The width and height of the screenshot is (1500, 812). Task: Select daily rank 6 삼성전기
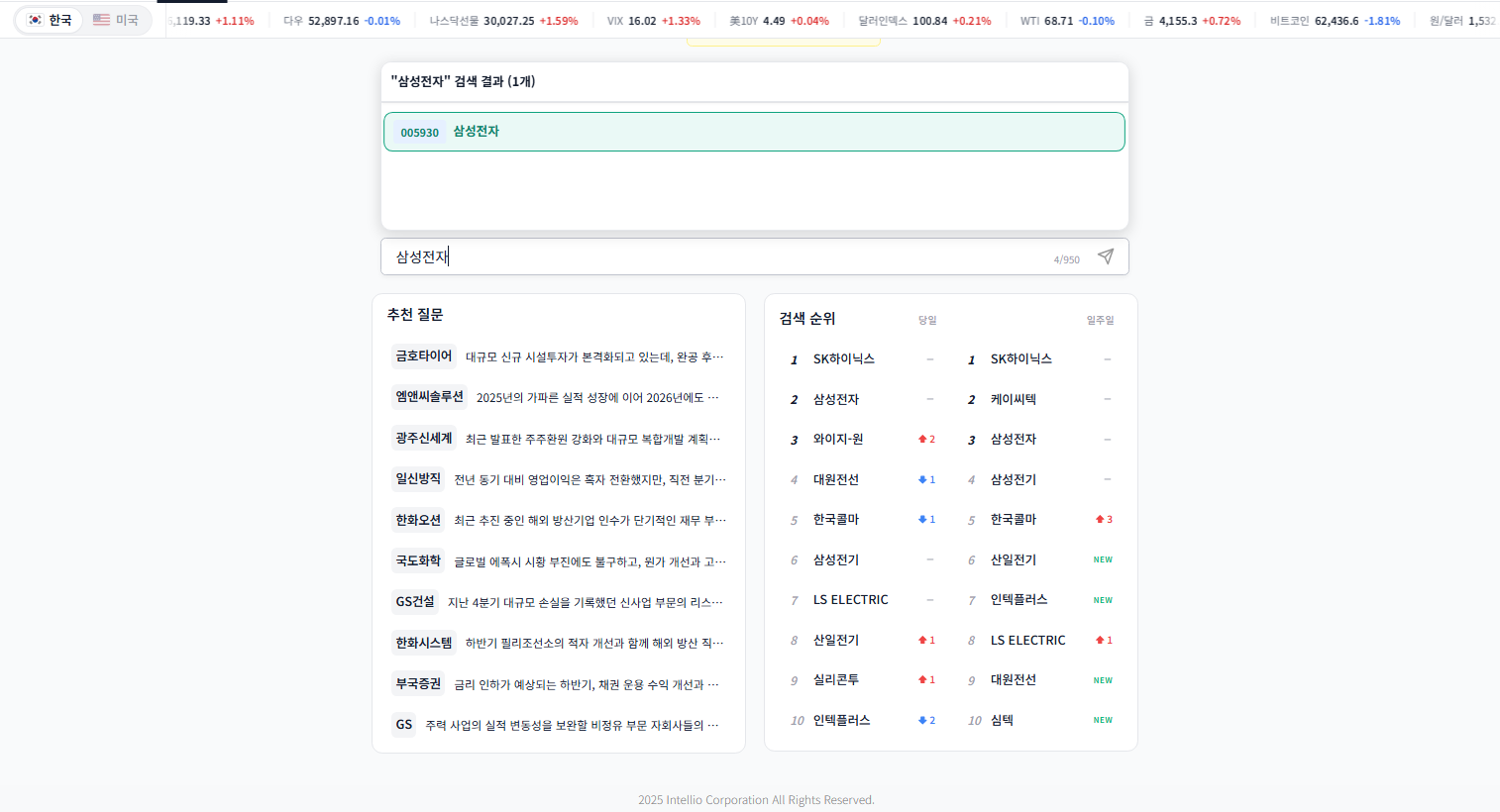(x=862, y=559)
